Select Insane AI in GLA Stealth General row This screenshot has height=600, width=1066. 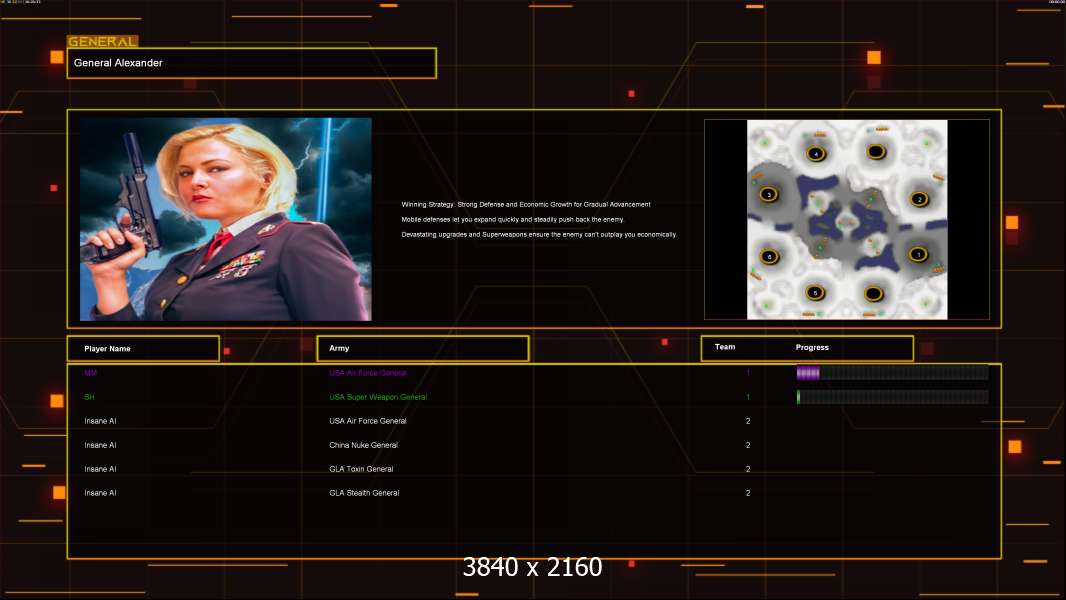pyautogui.click(x=100, y=493)
